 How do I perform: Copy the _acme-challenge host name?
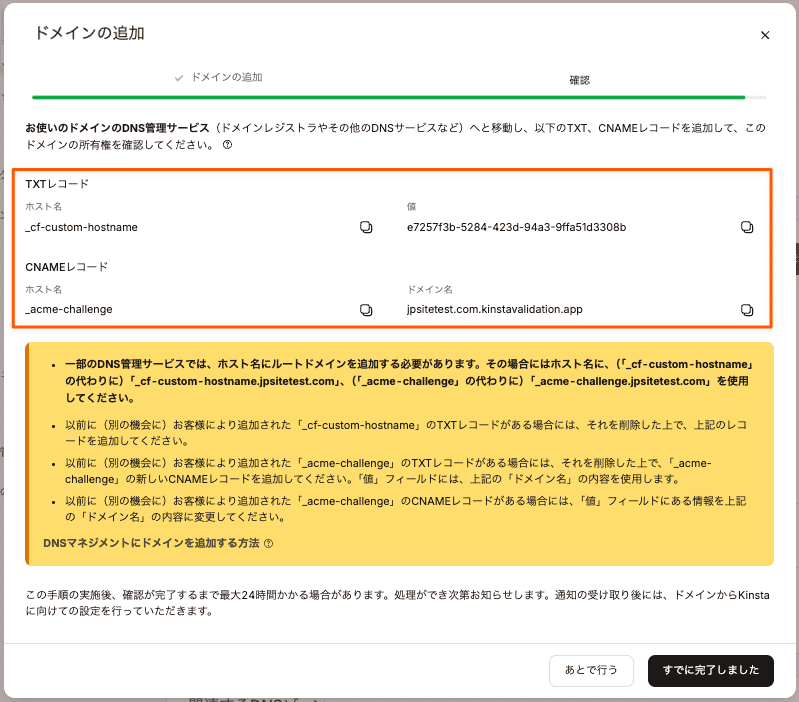point(366,310)
